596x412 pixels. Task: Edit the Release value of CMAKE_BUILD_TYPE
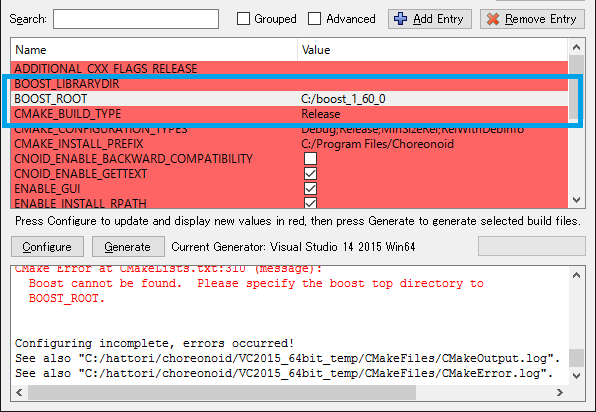(x=321, y=114)
